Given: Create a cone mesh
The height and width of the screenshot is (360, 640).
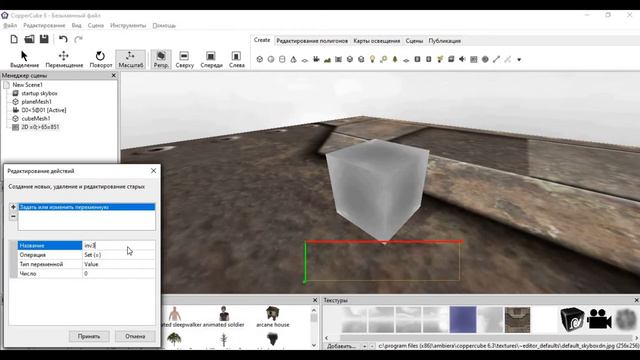Looking at the screenshot, I should coord(293,60).
